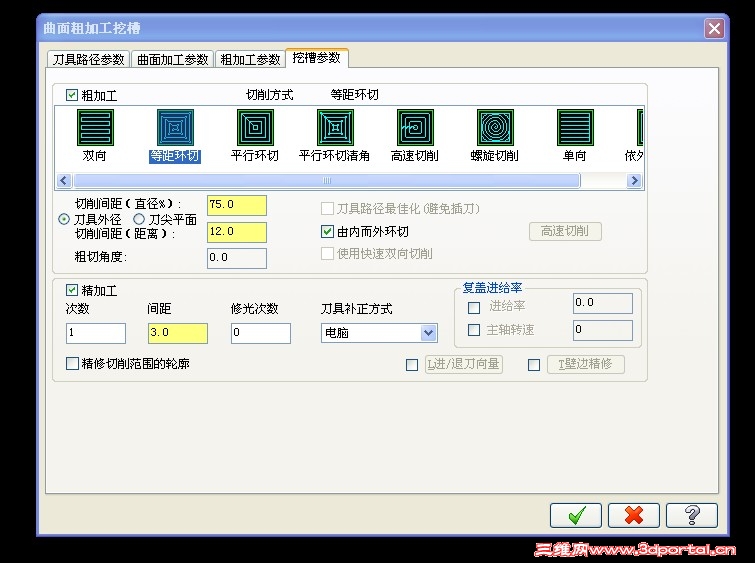This screenshot has width=755, height=563.
Task: Click the green checkmark OK button
Action: coord(576,515)
